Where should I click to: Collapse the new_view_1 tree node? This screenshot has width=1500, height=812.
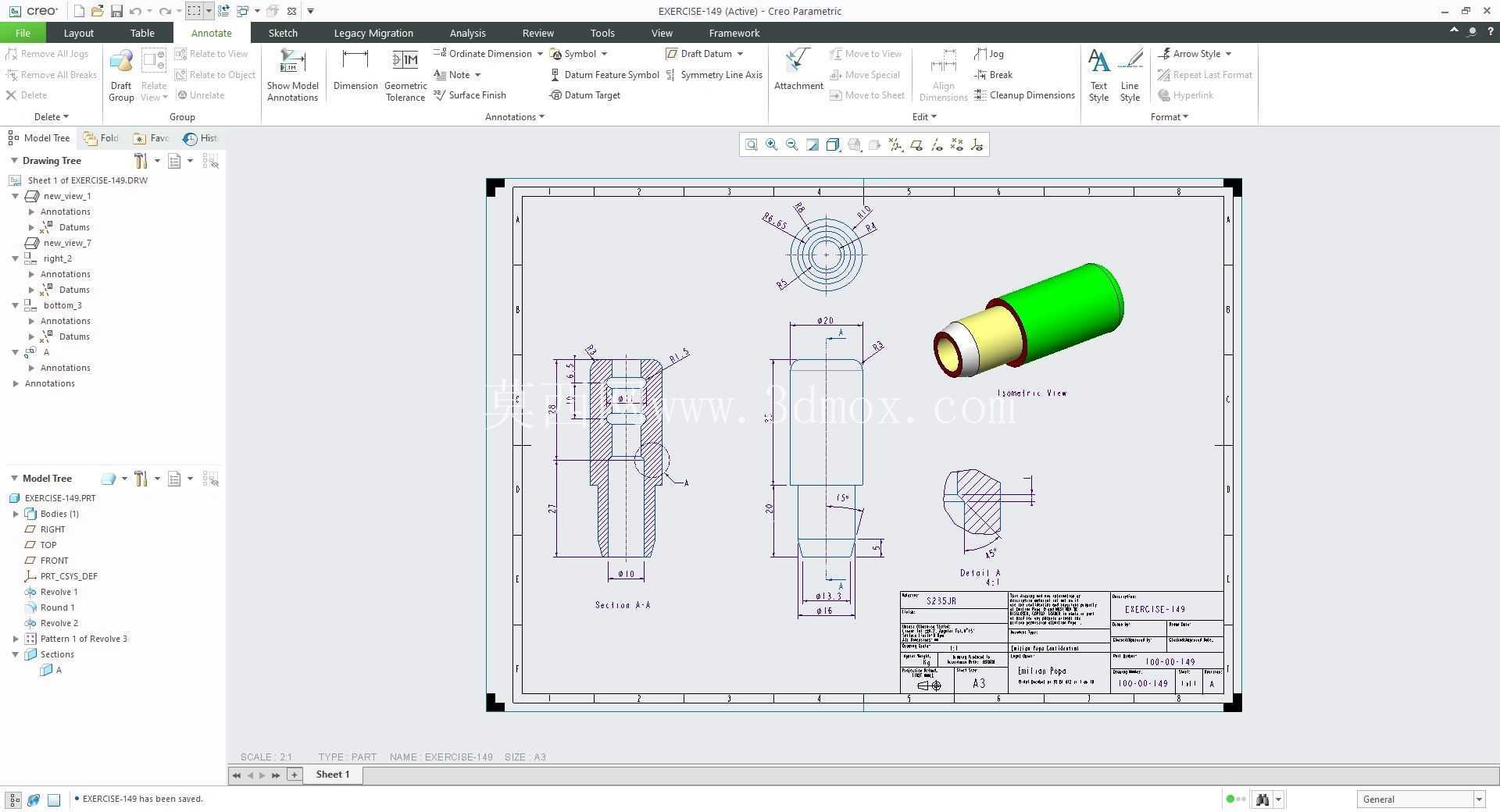15,196
